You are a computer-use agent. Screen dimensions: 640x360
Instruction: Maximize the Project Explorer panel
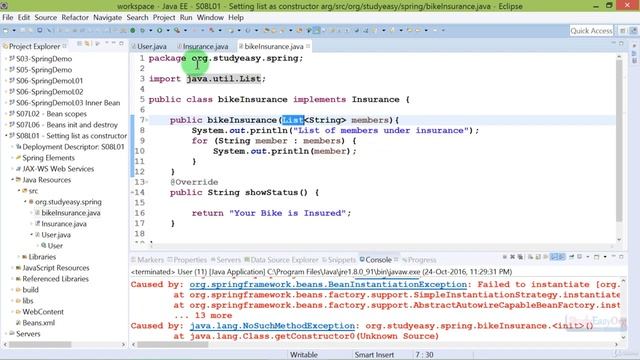[121, 43]
